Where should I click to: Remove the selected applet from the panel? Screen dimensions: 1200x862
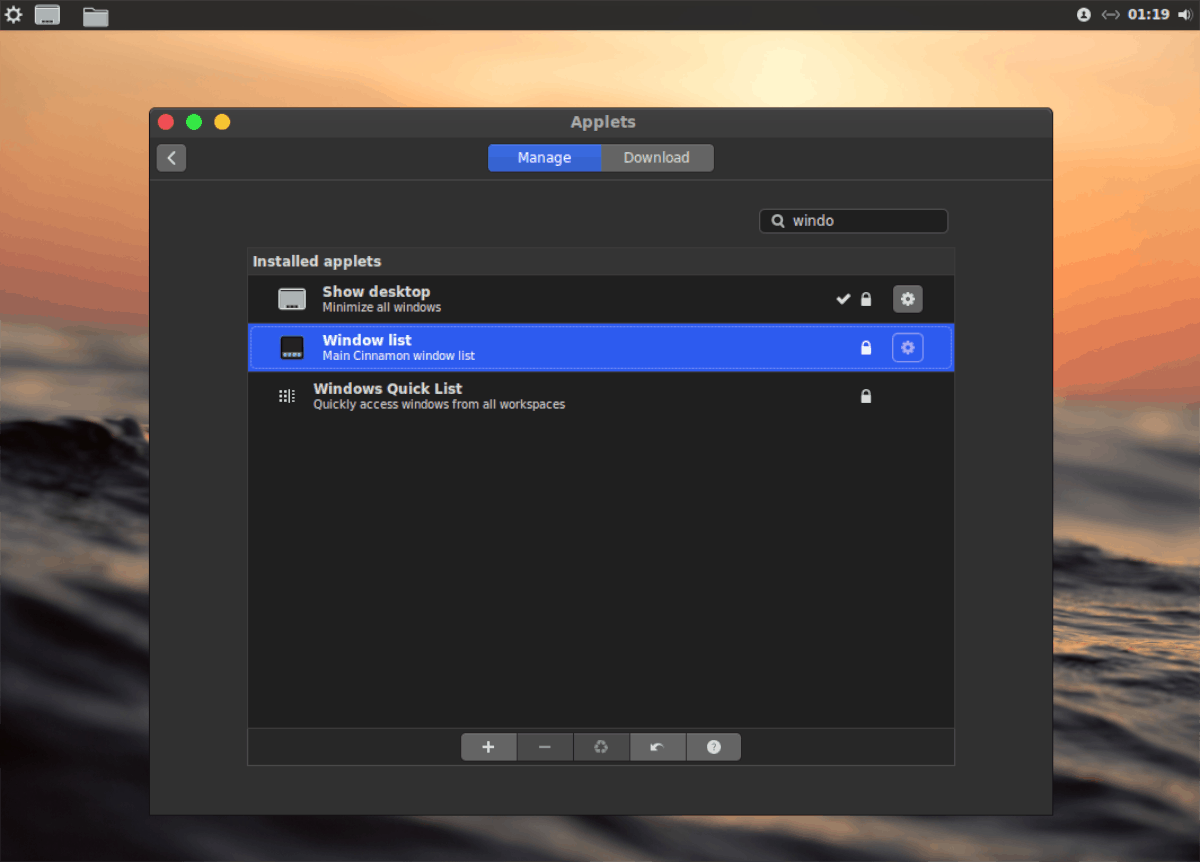click(x=544, y=746)
